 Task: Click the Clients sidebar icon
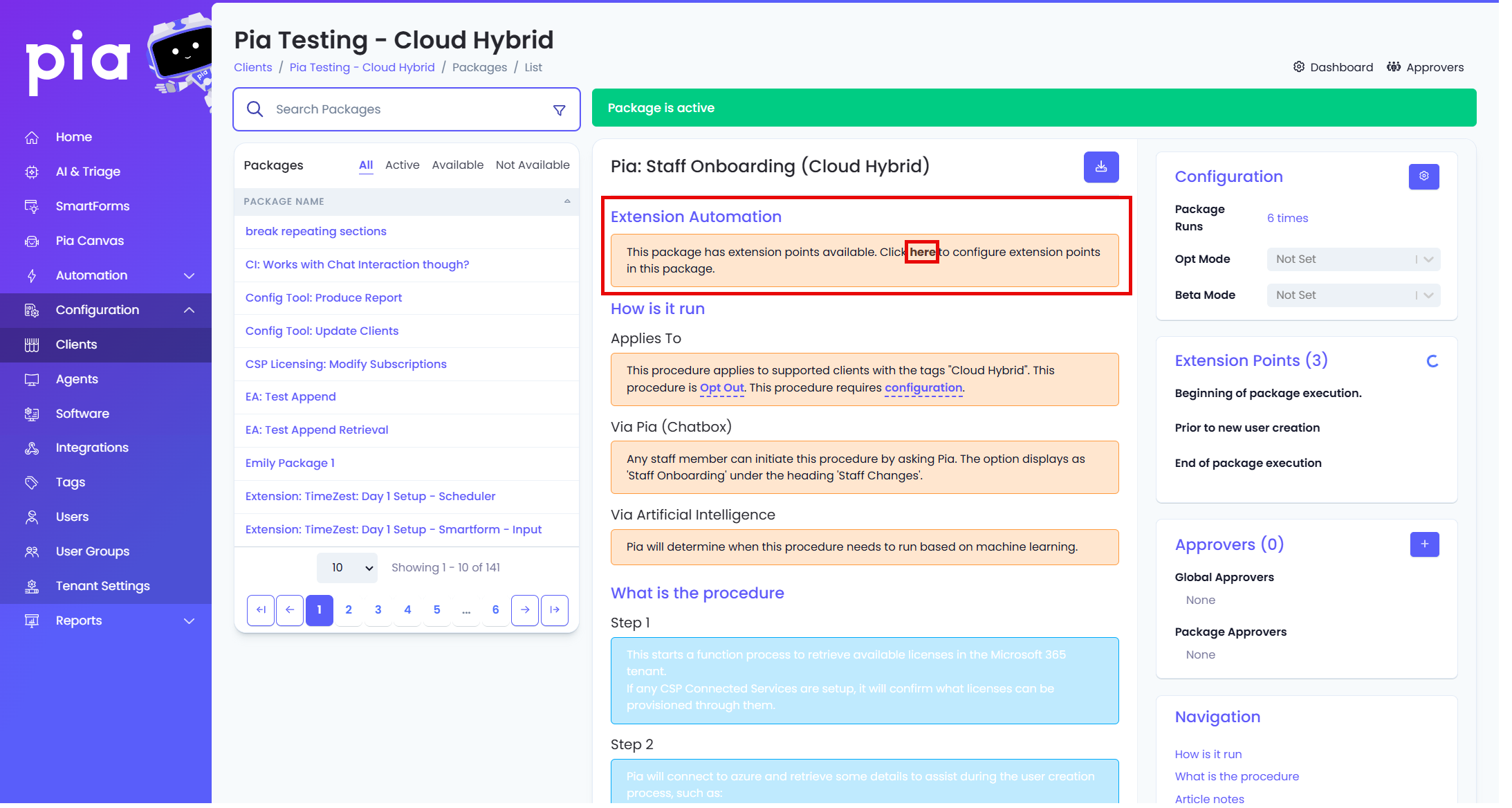pos(32,345)
